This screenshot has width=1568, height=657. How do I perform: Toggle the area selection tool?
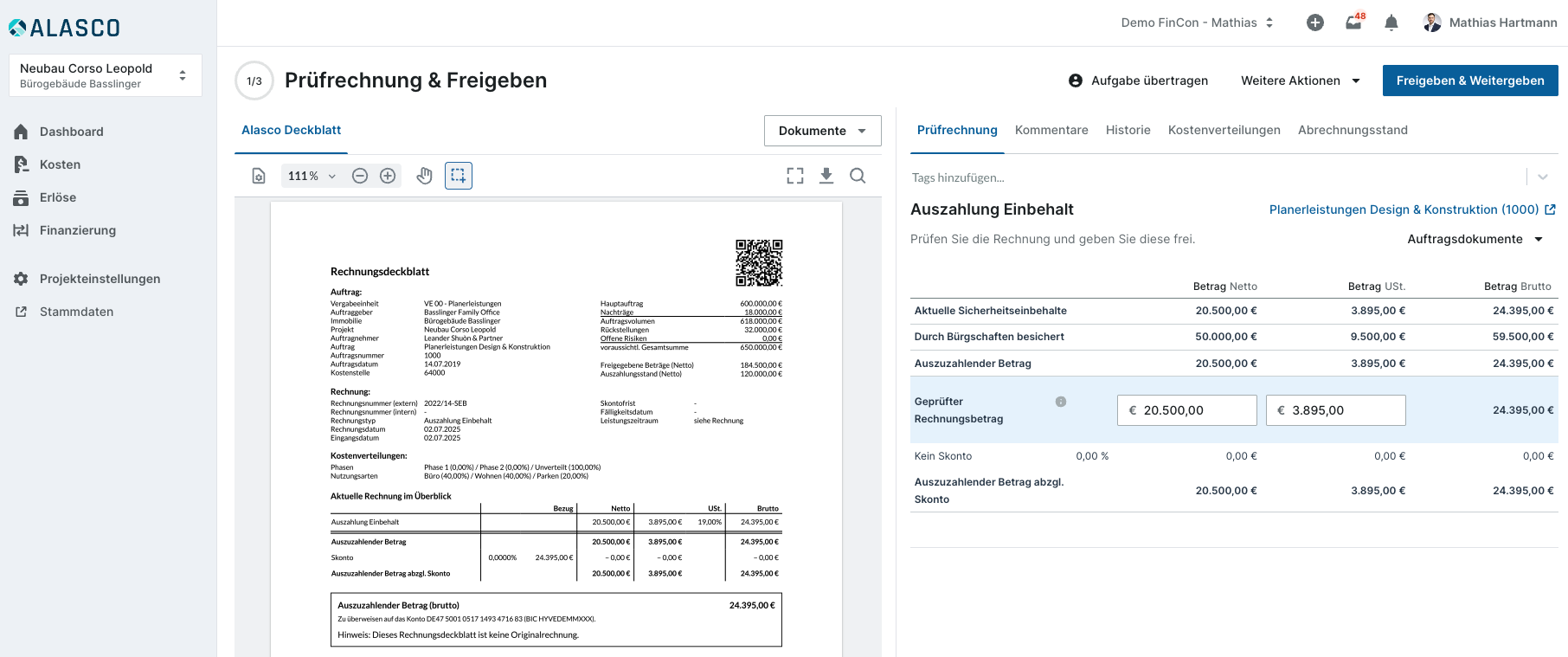(459, 176)
